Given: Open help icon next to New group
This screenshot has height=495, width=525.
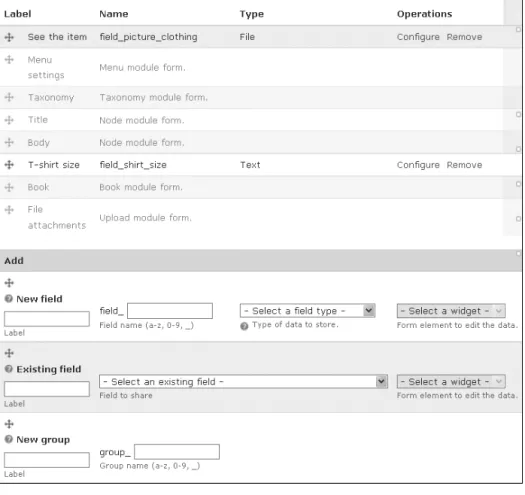Looking at the screenshot, I should click(x=9, y=439).
